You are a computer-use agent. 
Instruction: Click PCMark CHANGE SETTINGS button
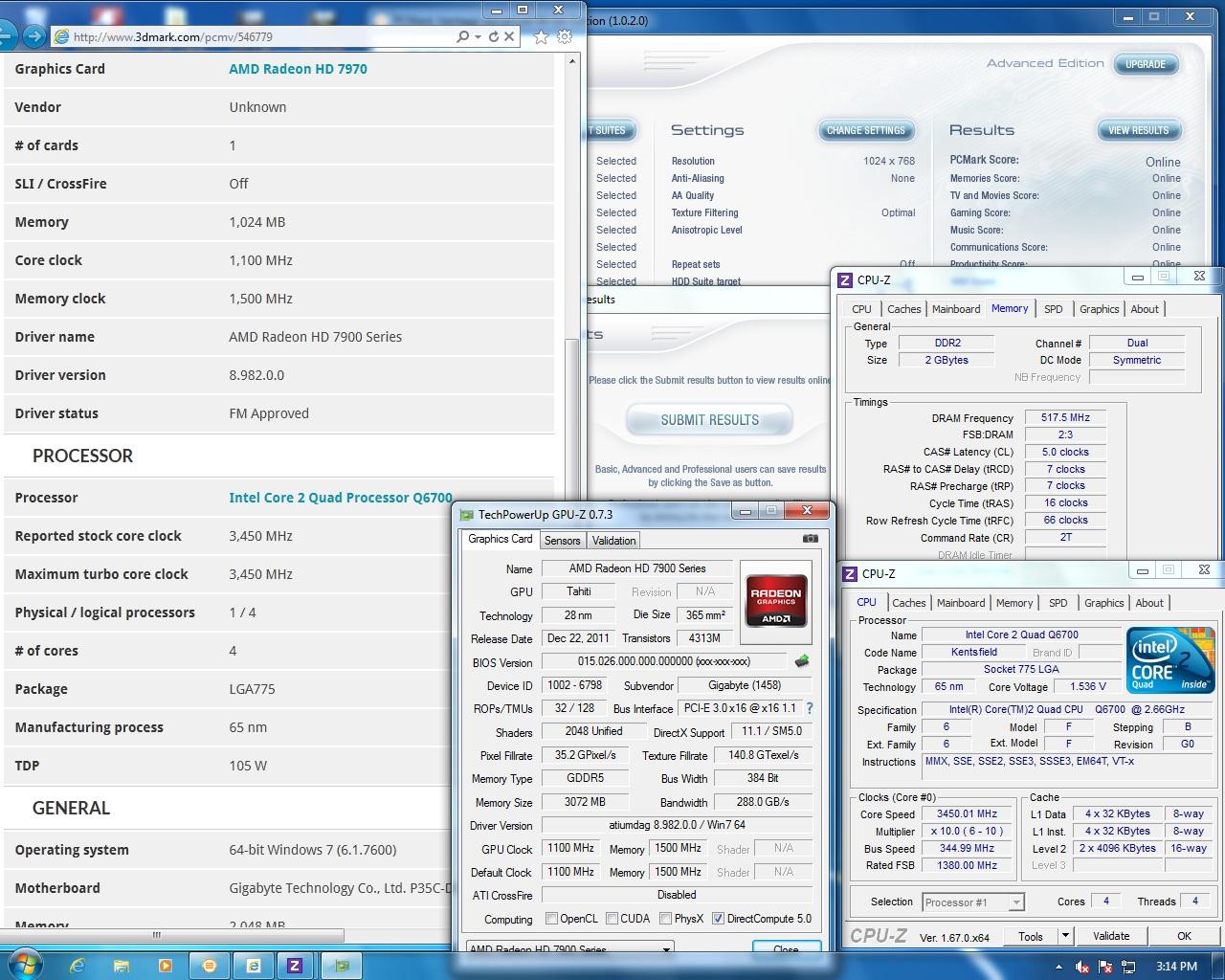(865, 130)
